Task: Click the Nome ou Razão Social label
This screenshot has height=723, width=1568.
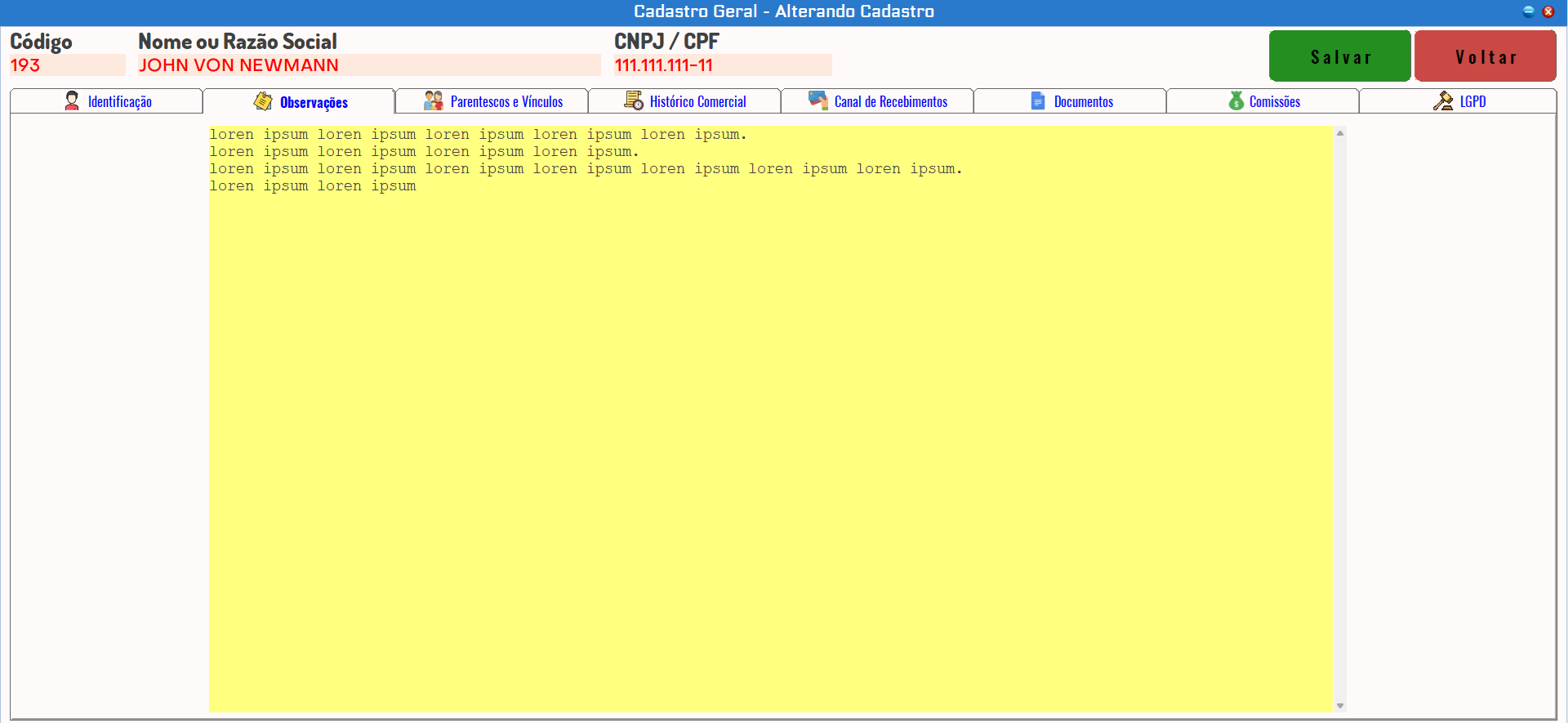Action: click(x=238, y=42)
